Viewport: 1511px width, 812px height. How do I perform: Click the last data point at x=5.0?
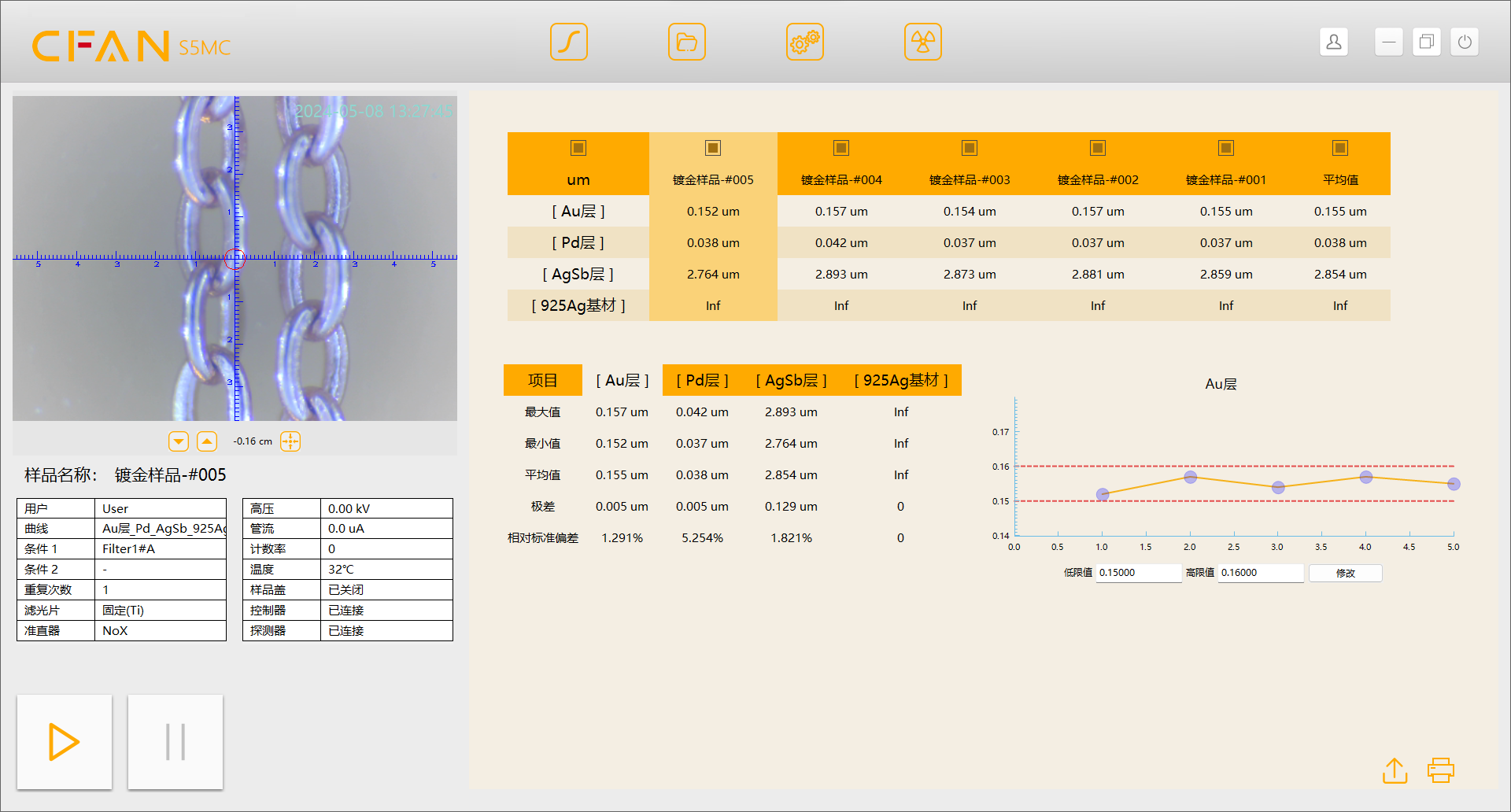tap(1454, 484)
